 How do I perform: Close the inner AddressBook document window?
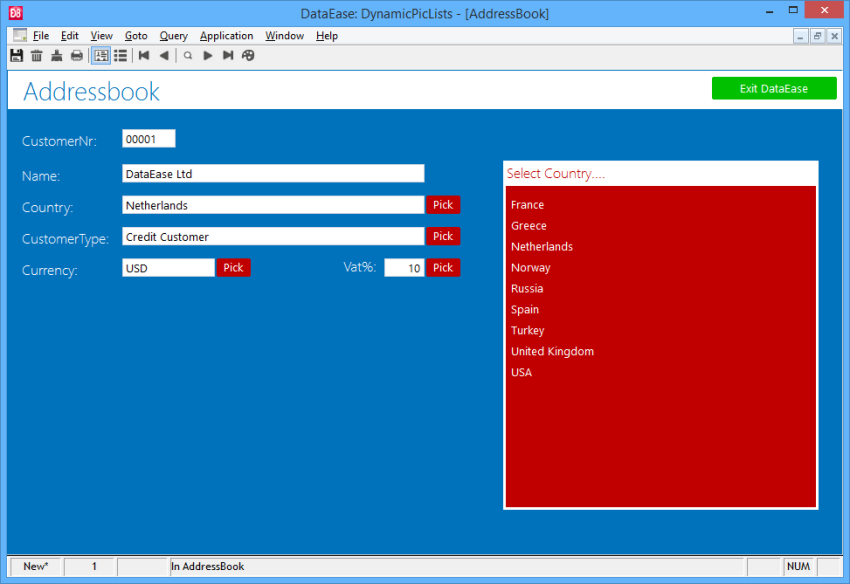pos(835,36)
